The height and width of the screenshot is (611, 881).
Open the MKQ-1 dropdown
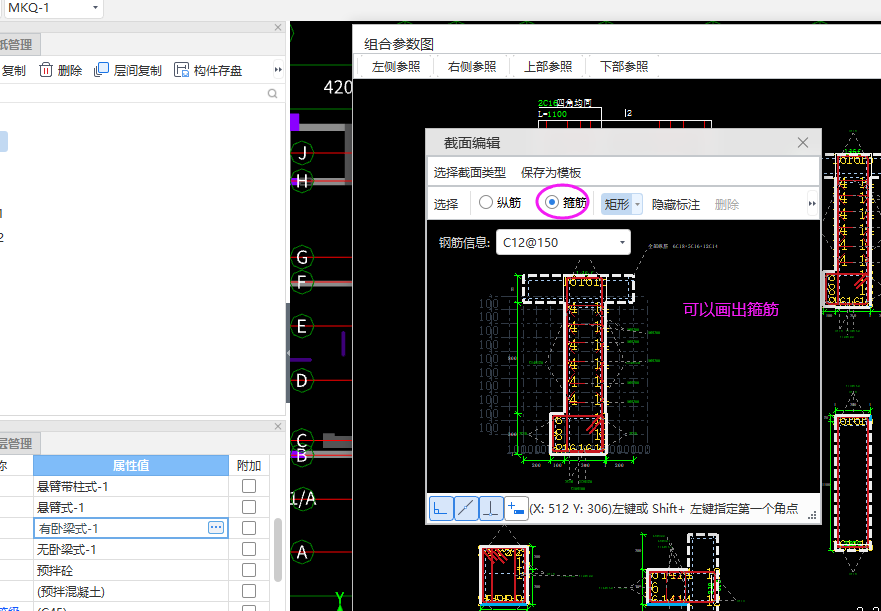coord(93,8)
